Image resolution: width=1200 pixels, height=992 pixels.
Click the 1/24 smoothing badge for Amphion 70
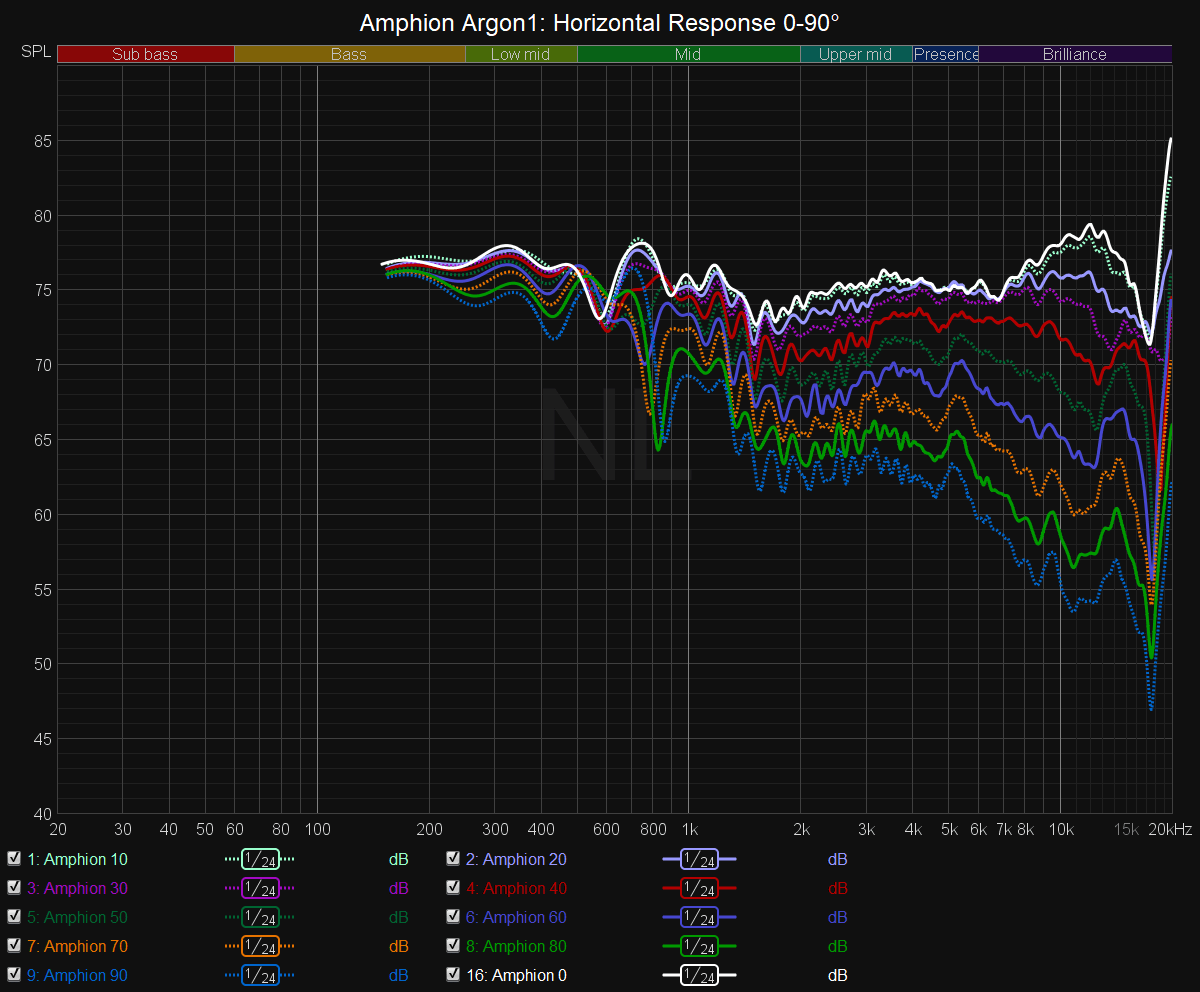tap(260, 947)
